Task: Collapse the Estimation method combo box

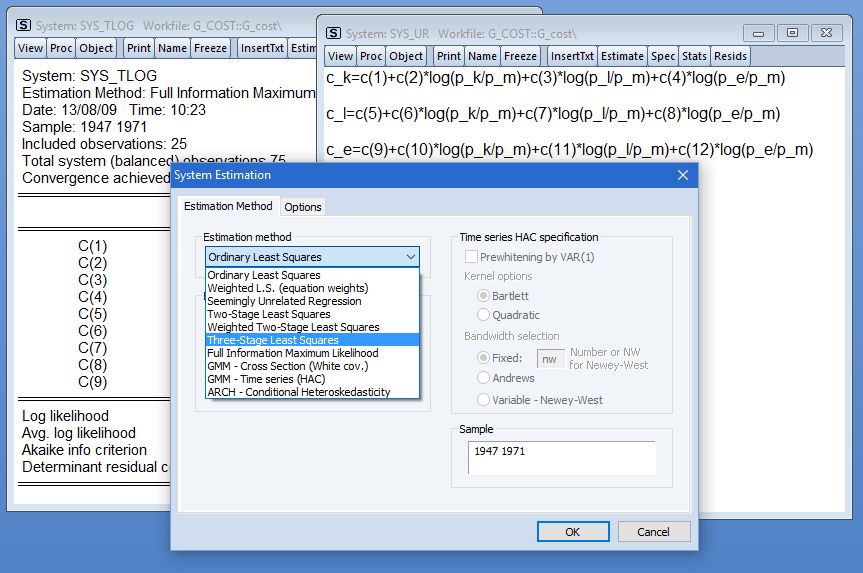Action: pos(411,257)
